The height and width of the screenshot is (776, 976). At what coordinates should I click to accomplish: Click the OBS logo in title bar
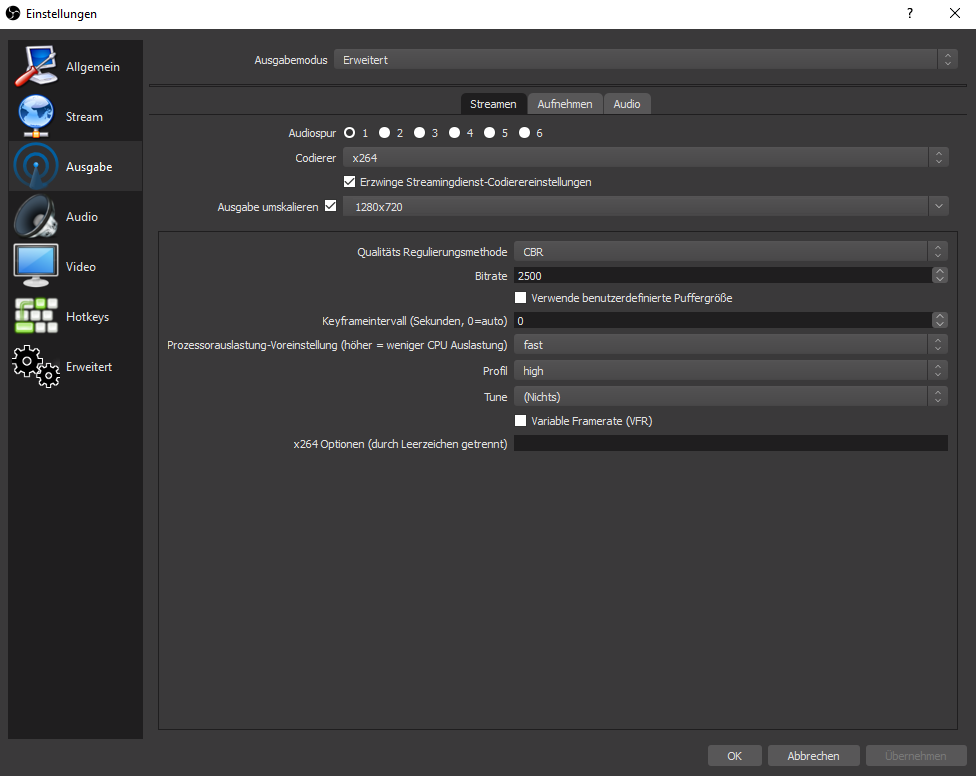[12, 13]
